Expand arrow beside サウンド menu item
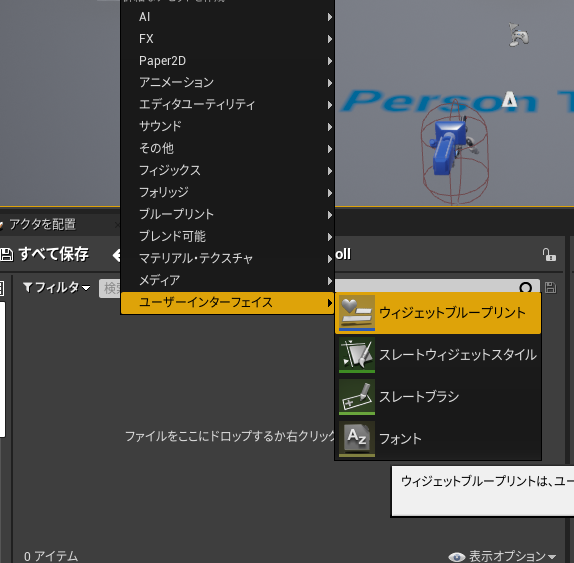 click(330, 127)
